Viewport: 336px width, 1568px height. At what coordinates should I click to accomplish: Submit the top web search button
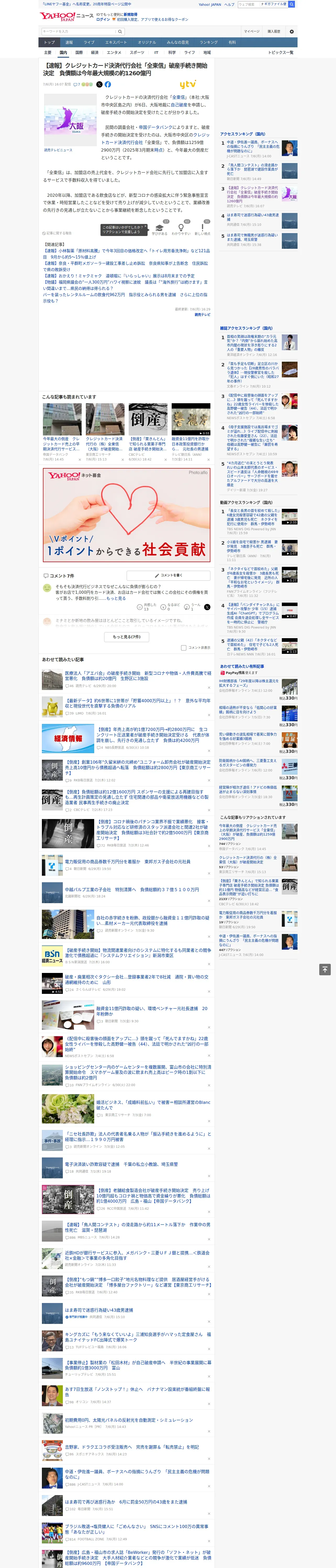292,4
